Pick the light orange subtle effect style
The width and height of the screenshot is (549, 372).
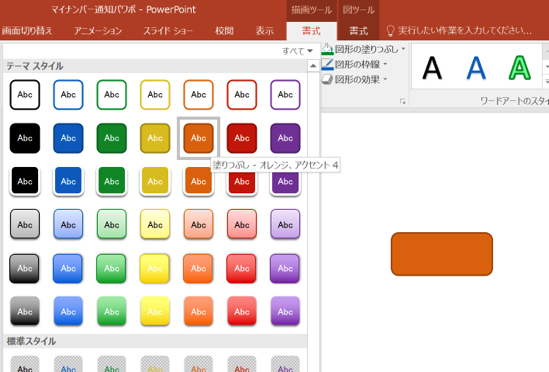tap(199, 225)
